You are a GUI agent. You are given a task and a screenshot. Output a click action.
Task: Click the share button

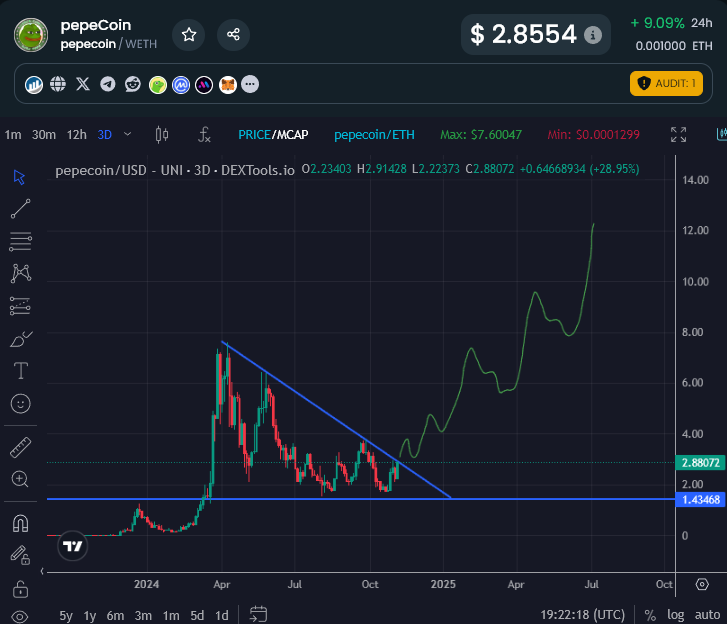(x=233, y=34)
